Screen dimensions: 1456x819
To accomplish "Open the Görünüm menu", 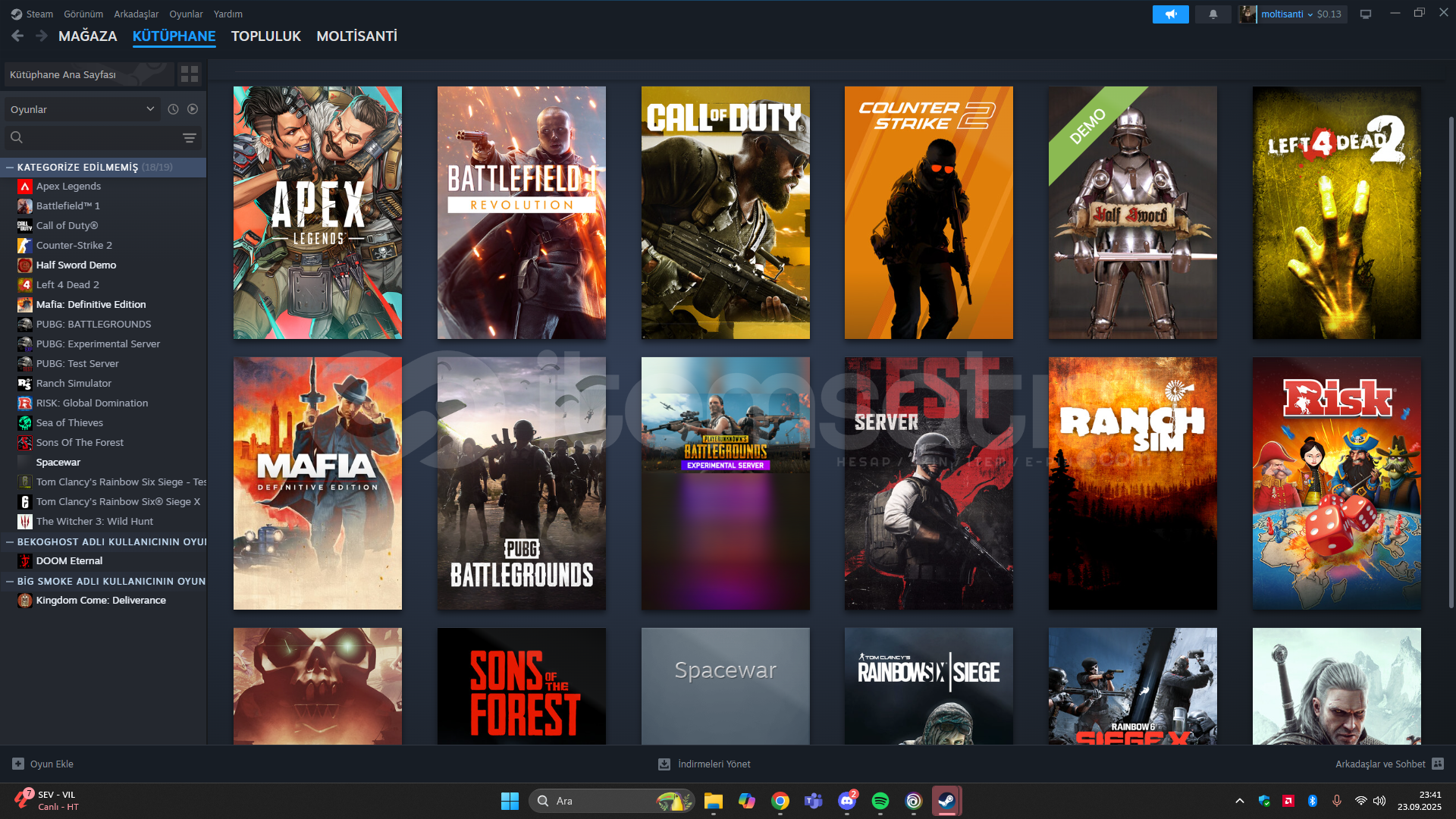I will click(83, 14).
